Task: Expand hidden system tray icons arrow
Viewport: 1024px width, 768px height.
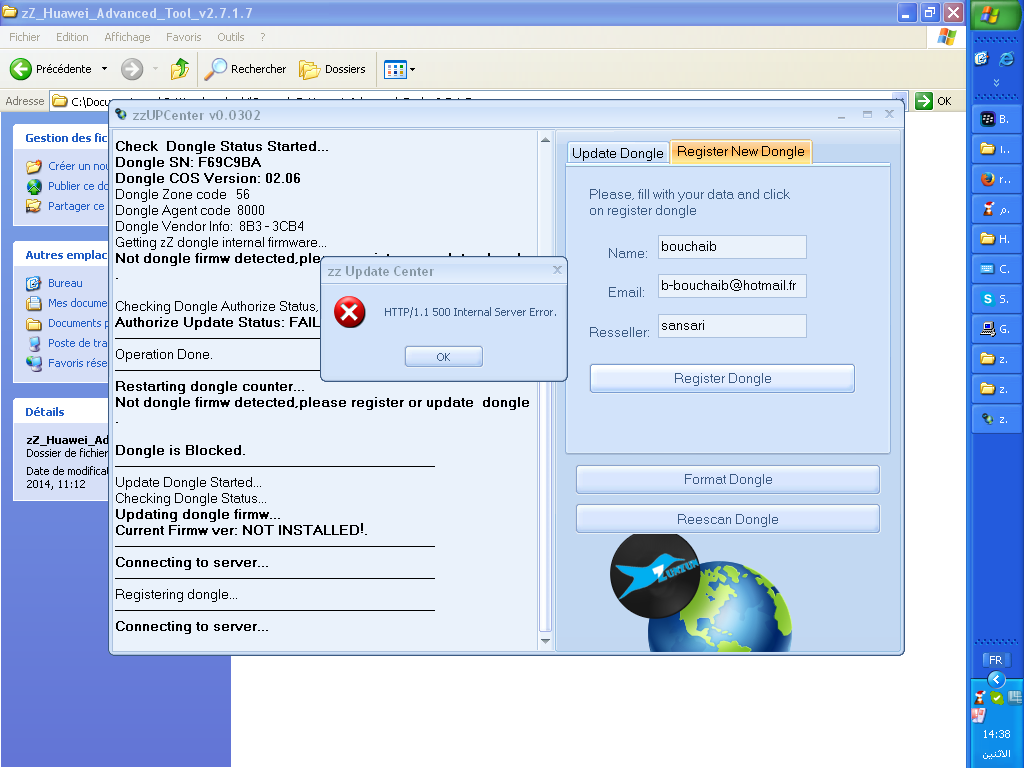Action: pos(996,679)
